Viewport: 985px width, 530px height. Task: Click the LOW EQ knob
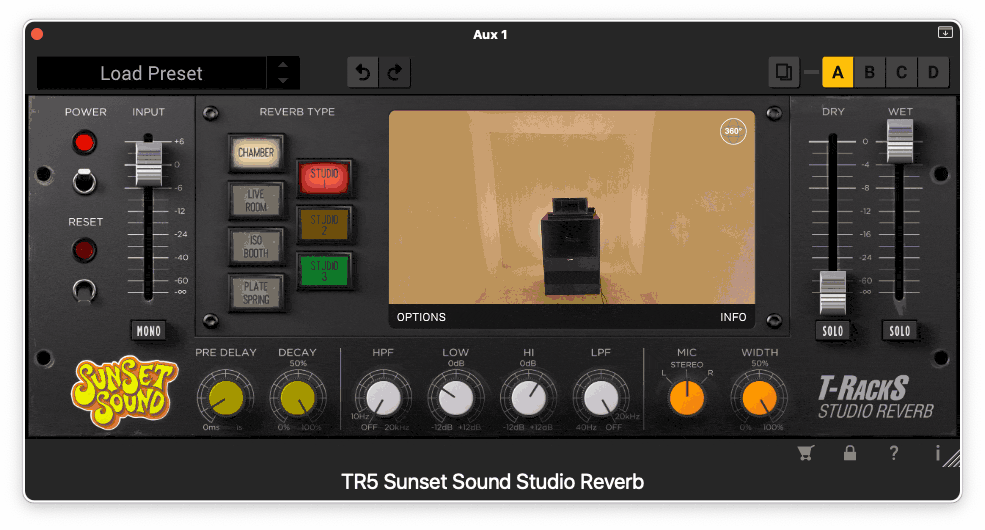456,398
